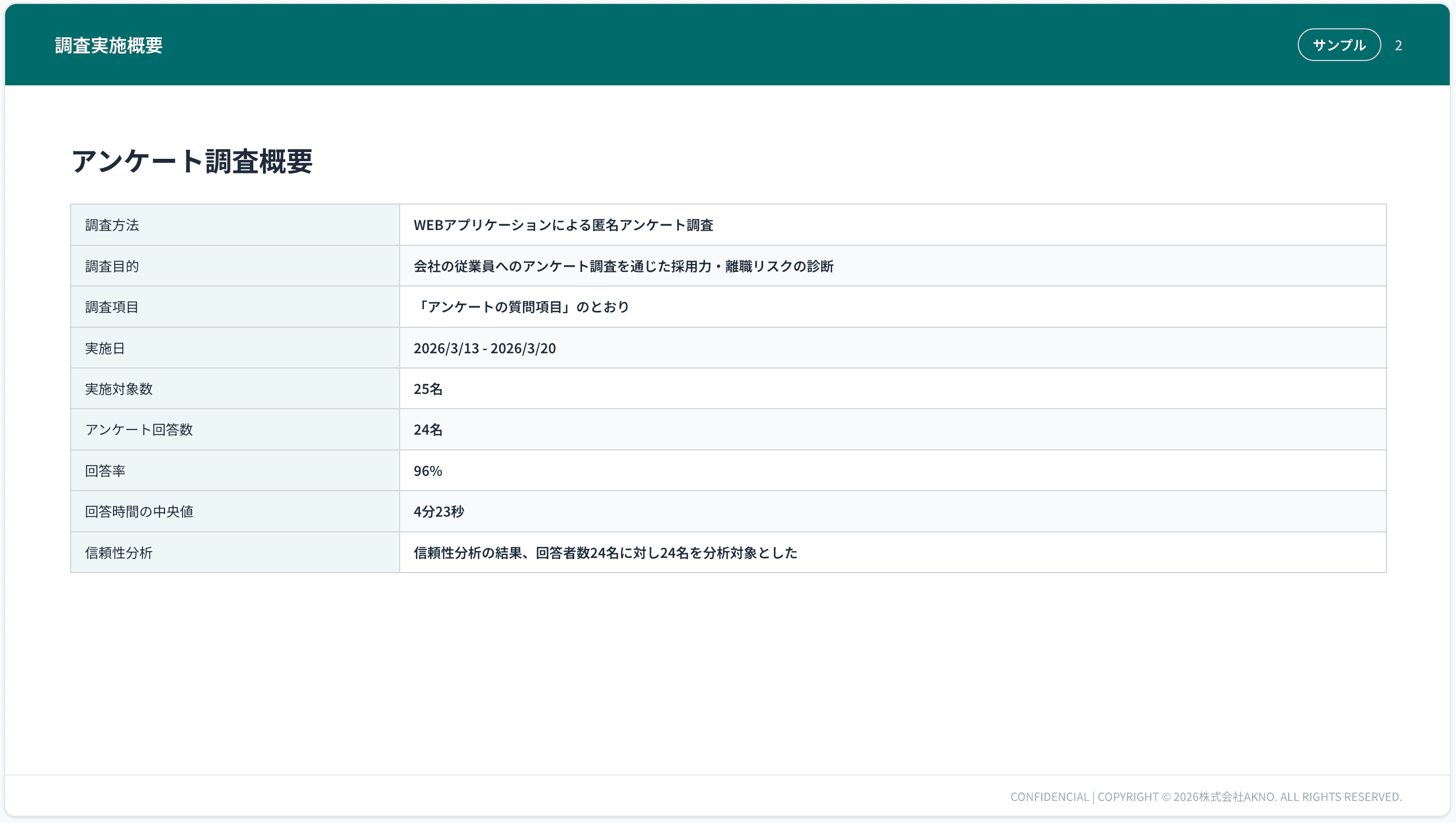Click the 4分23秒 median time cell
The height and width of the screenshot is (823, 1456).
[x=438, y=511]
